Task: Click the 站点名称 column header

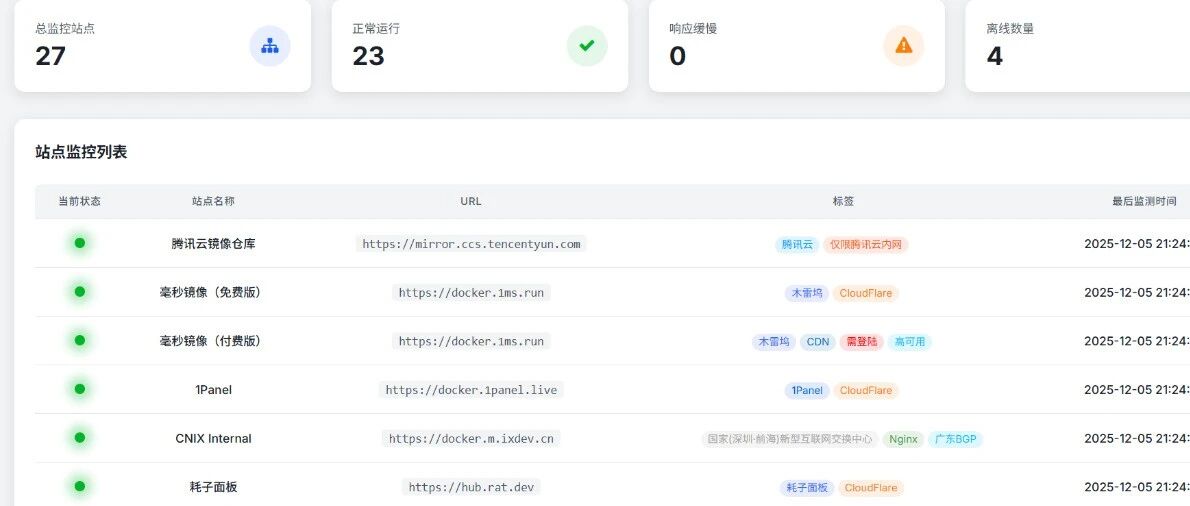Action: (x=213, y=201)
